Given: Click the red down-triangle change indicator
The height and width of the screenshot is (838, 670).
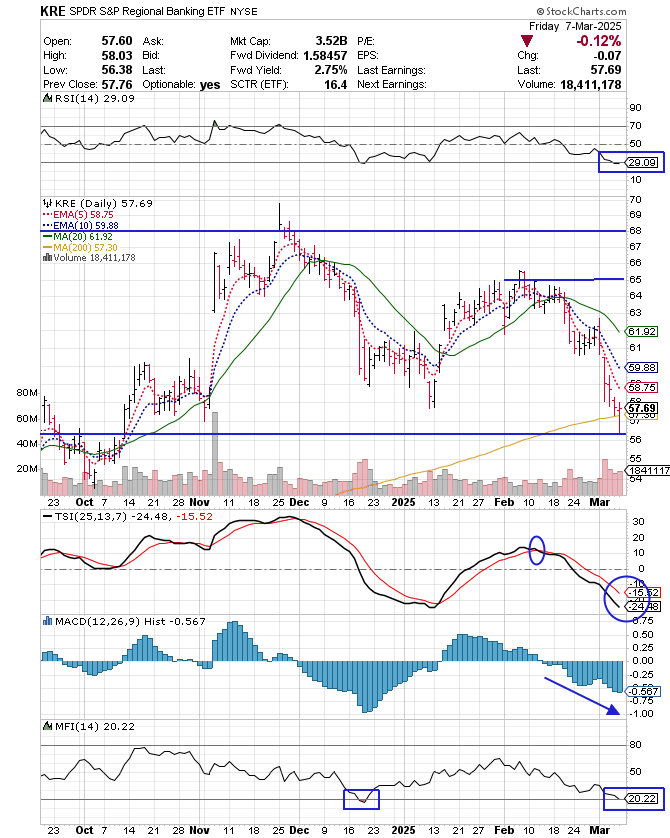Looking at the screenshot, I should [527, 41].
